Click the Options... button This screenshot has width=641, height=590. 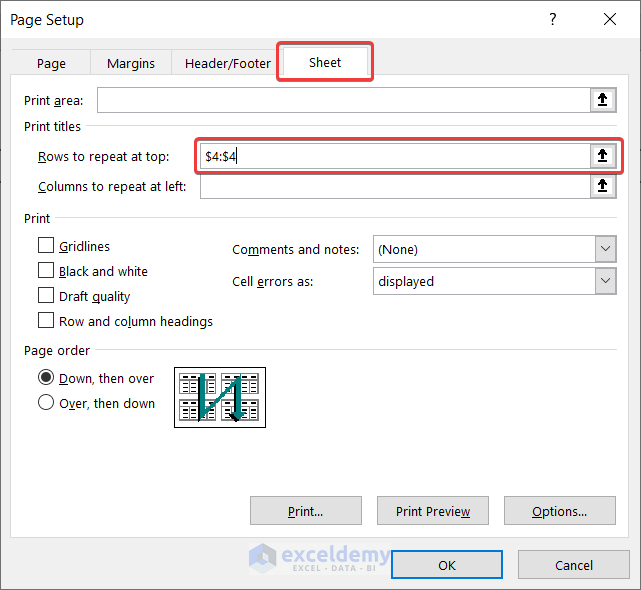pos(559,511)
